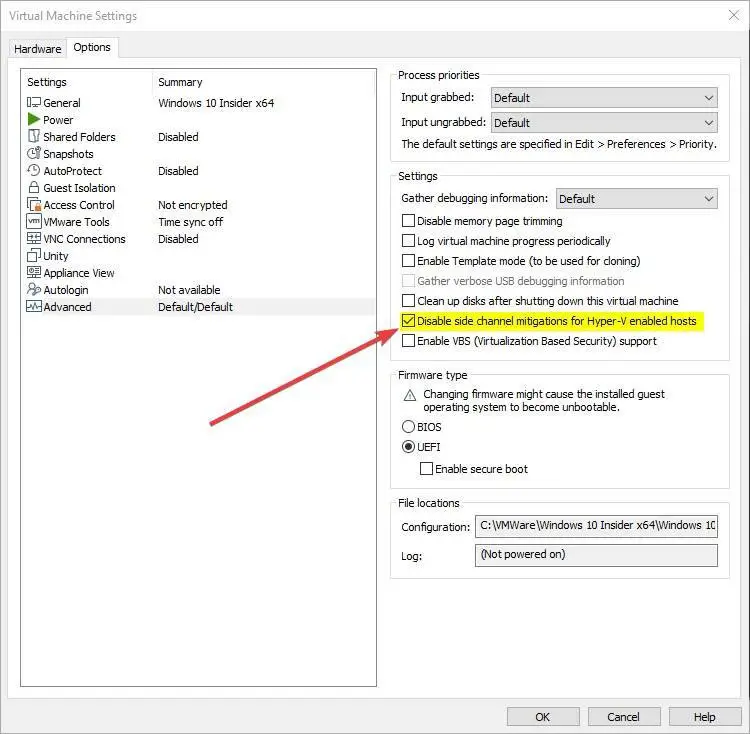Click the Settings column header

[47, 82]
